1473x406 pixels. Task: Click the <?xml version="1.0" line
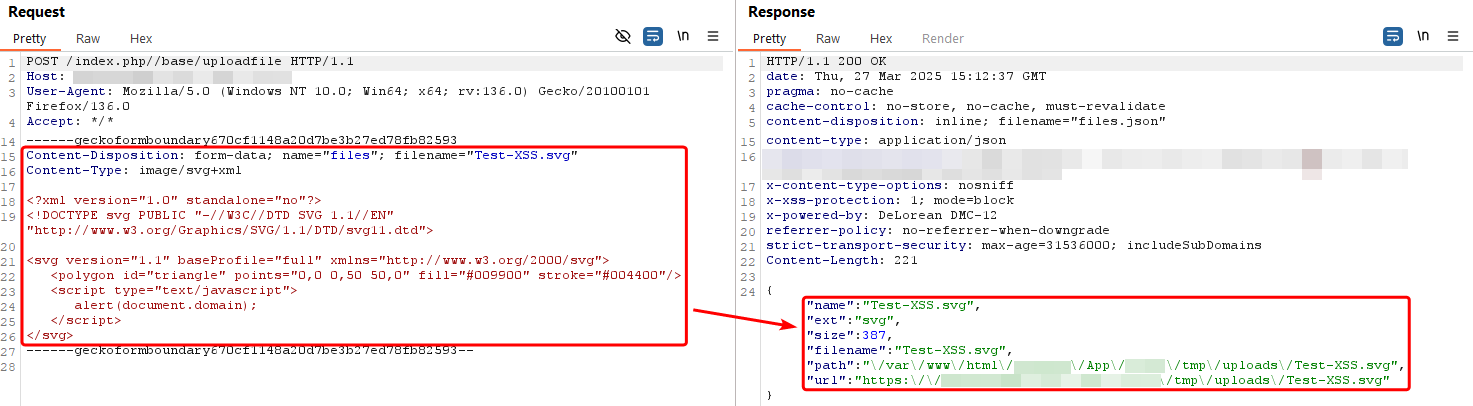coord(173,200)
